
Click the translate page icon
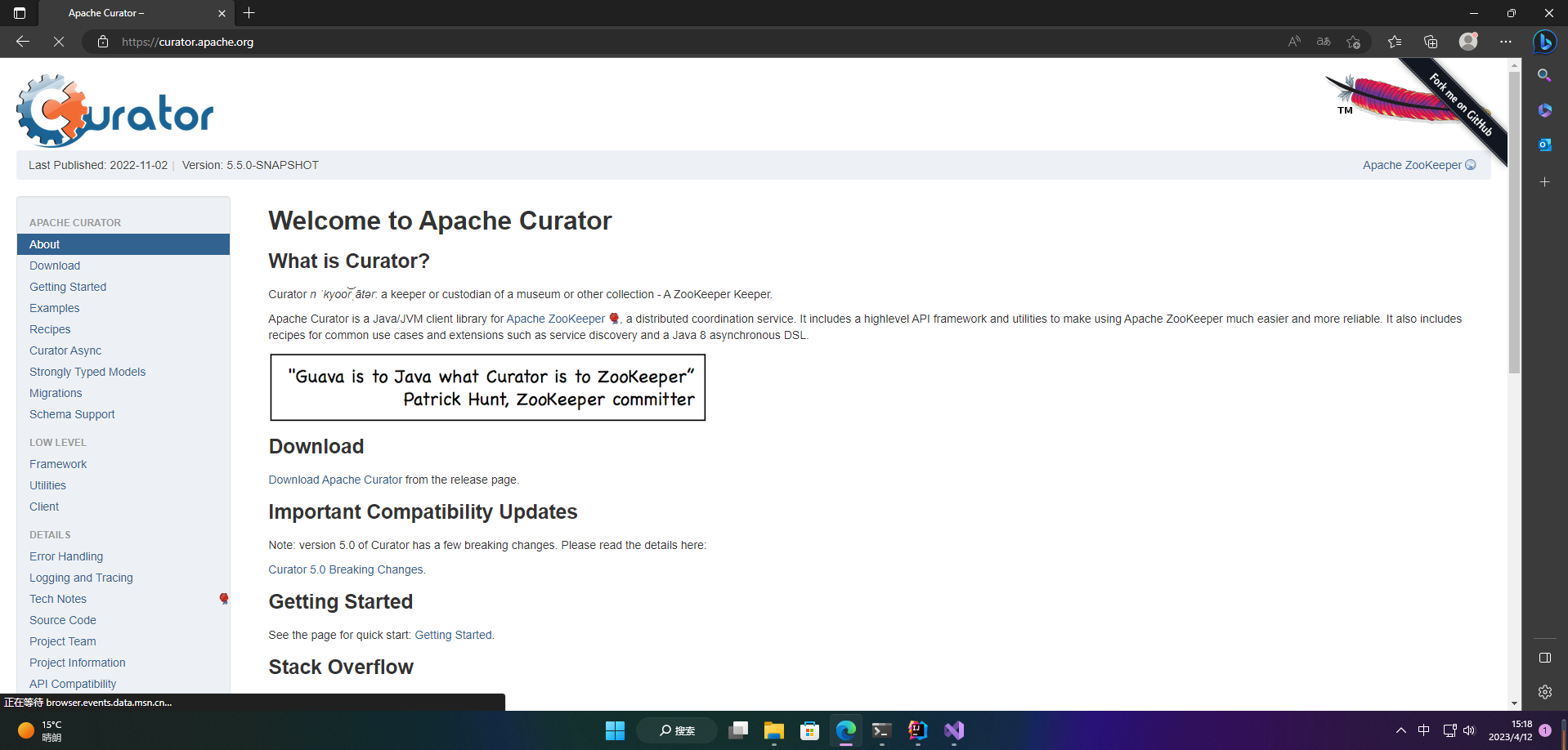point(1324,42)
